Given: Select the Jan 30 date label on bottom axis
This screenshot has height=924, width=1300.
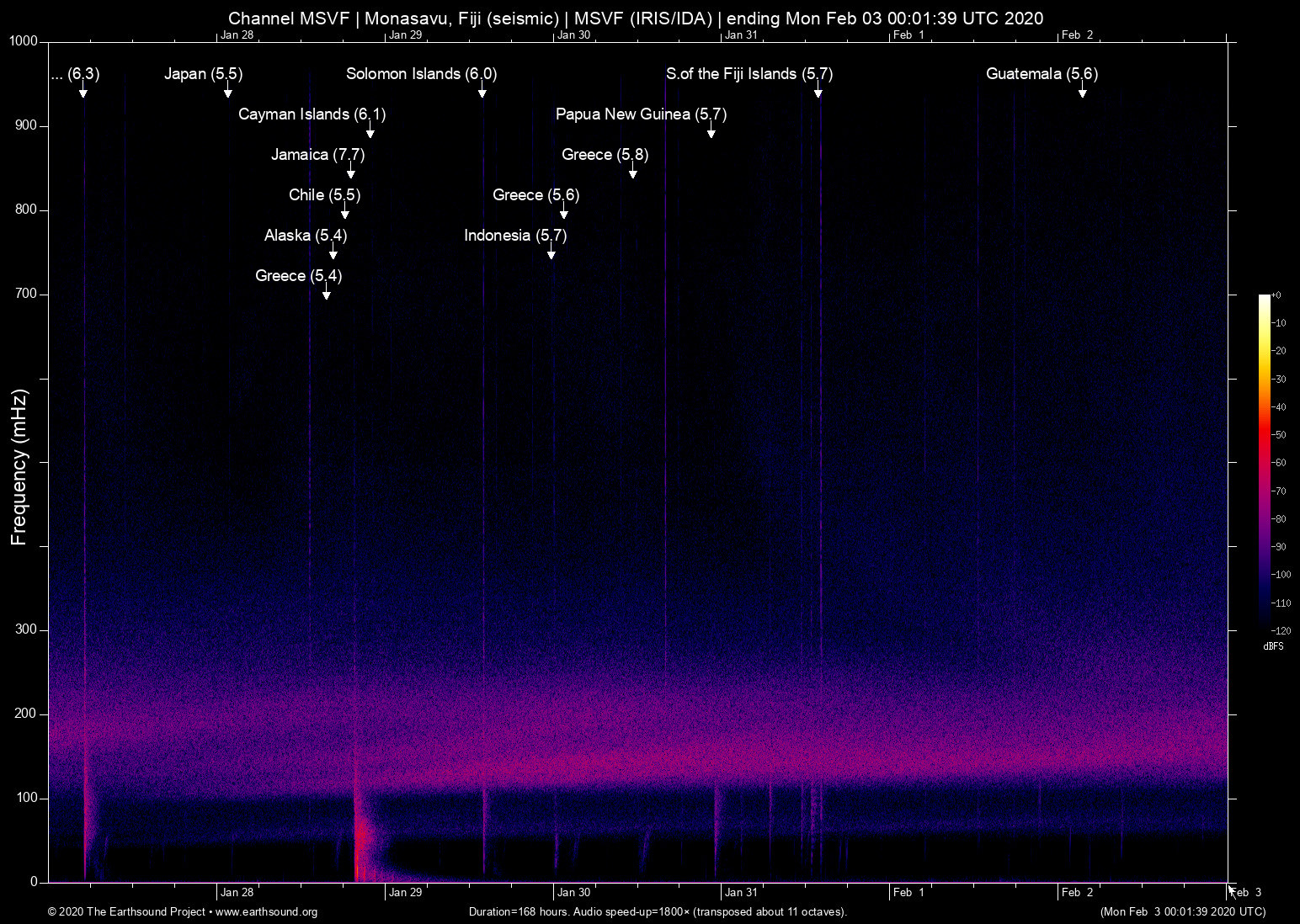Looking at the screenshot, I should coord(575,892).
